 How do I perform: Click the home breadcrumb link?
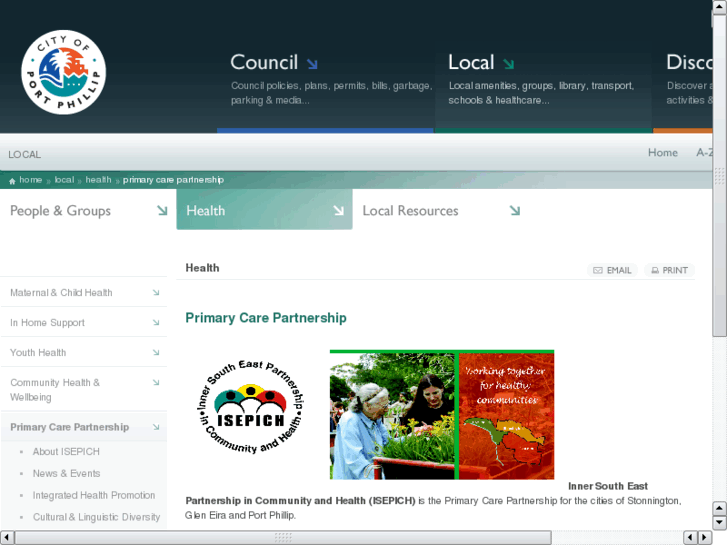coord(31,180)
